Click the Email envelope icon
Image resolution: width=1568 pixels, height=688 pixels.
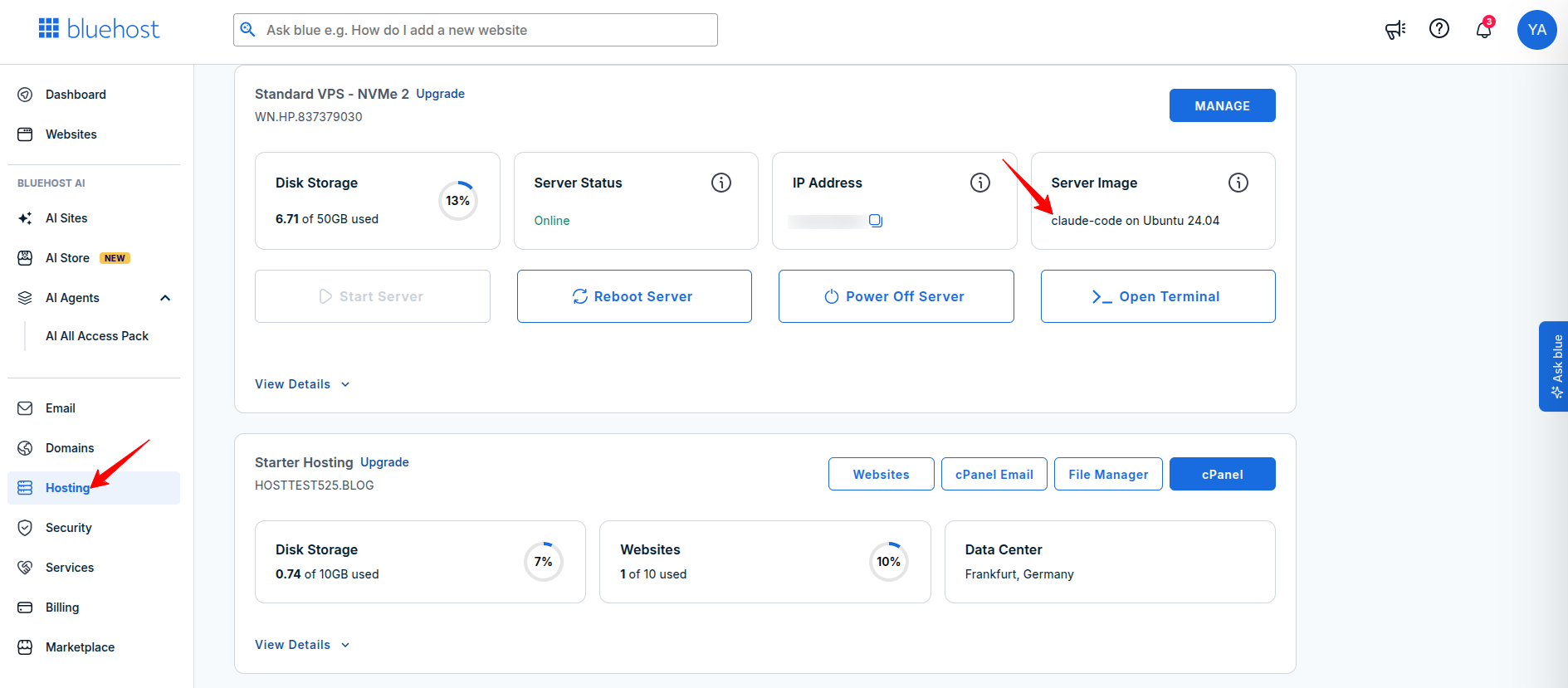pyautogui.click(x=25, y=408)
